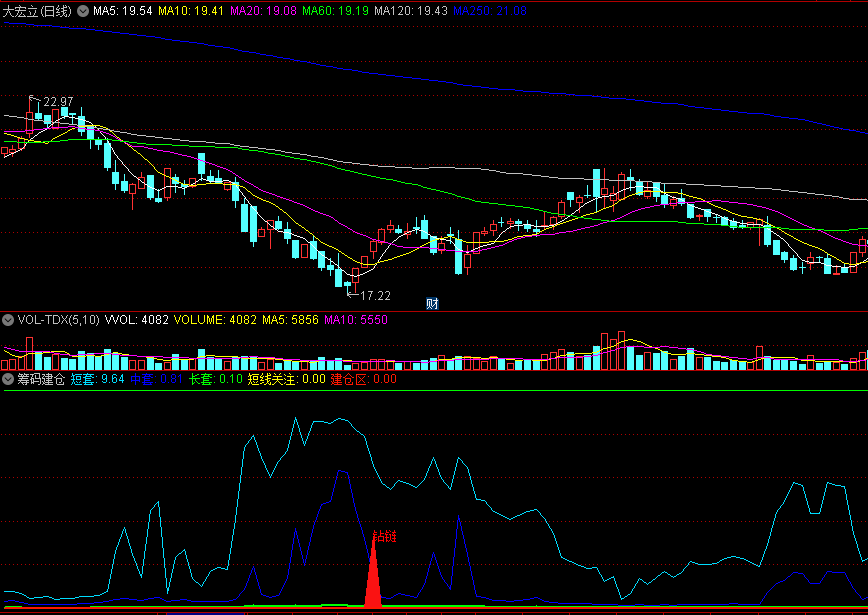This screenshot has width=868, height=615.
Task: Click the volume MA5: 5856 label
Action: coord(291,320)
